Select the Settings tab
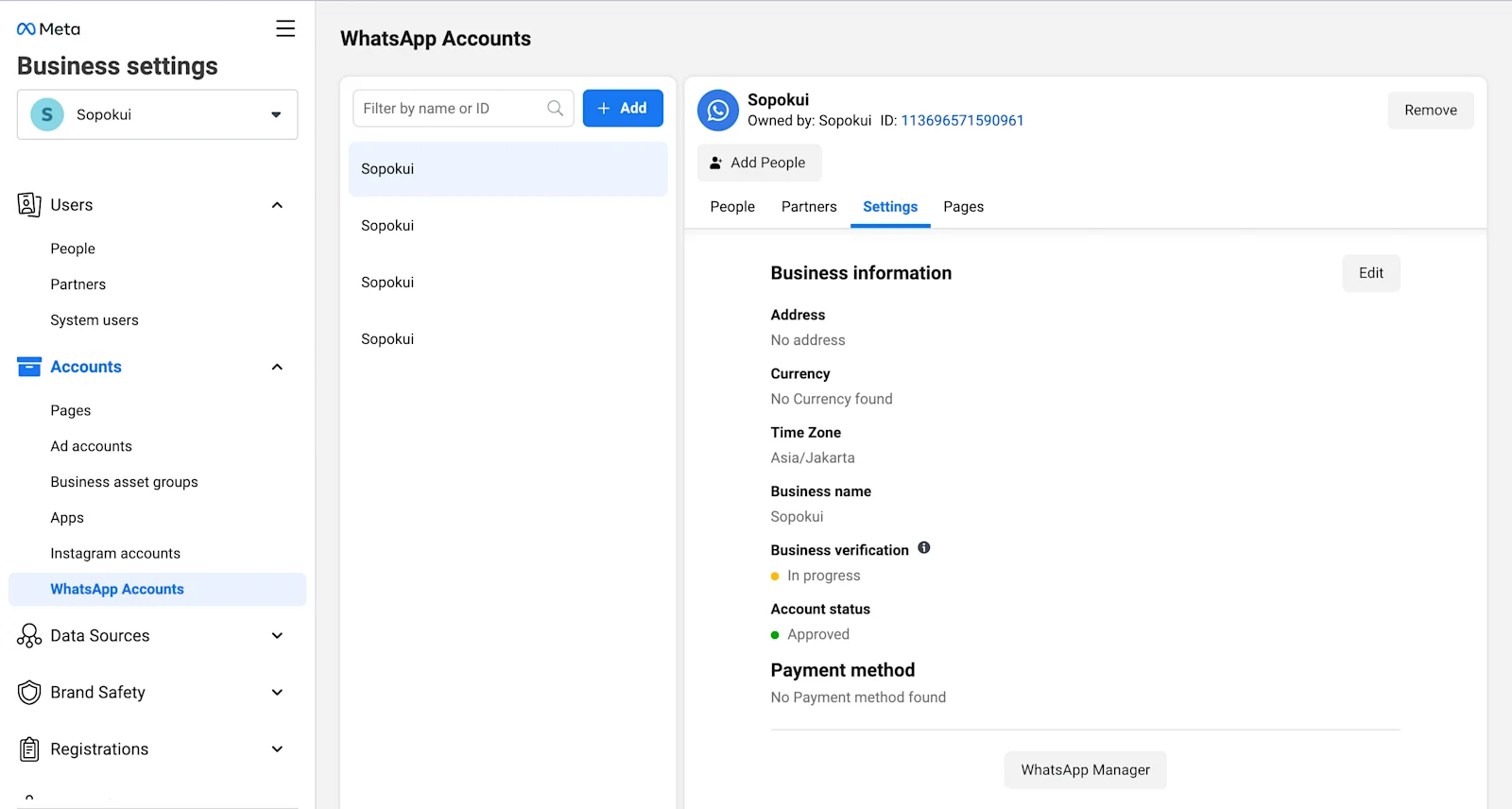Screen dimensions: 1512x809 click(x=890, y=207)
